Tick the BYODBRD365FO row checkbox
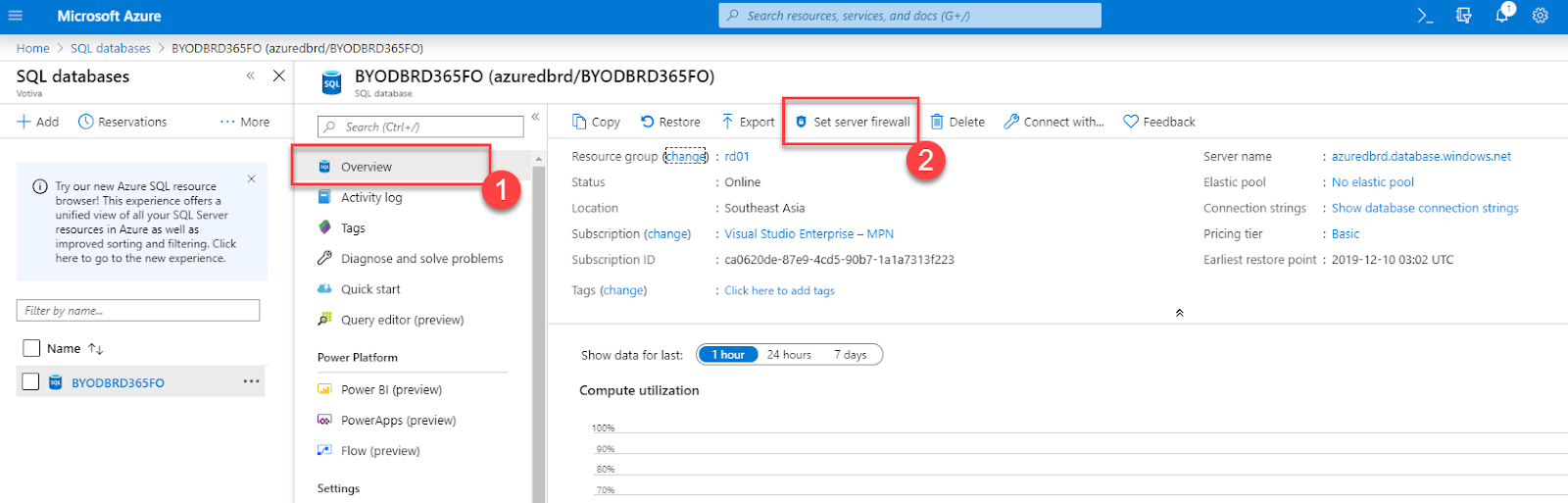This screenshot has width=1568, height=503. point(31,381)
